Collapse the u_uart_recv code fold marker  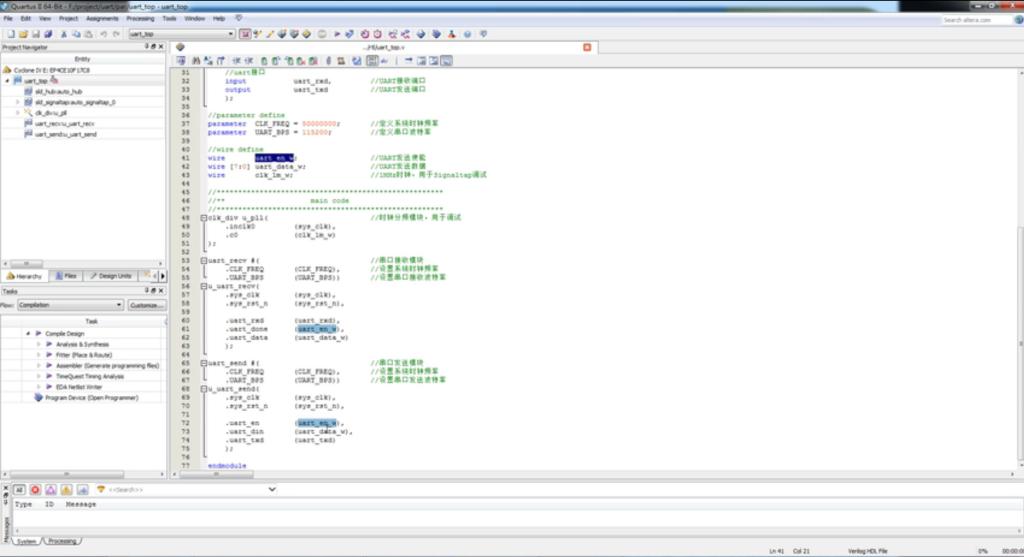pos(204,286)
